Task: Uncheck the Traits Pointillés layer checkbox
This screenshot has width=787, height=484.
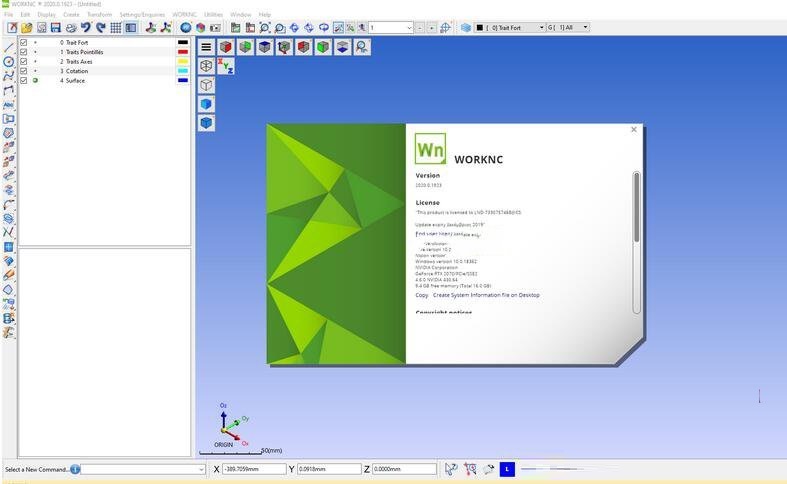Action: click(24, 52)
